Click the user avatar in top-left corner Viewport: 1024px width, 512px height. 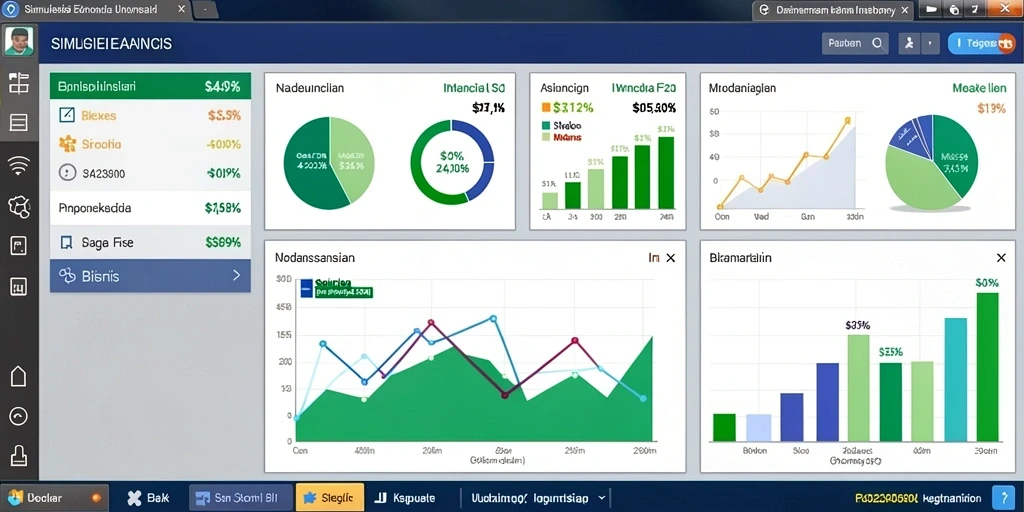pos(19,41)
